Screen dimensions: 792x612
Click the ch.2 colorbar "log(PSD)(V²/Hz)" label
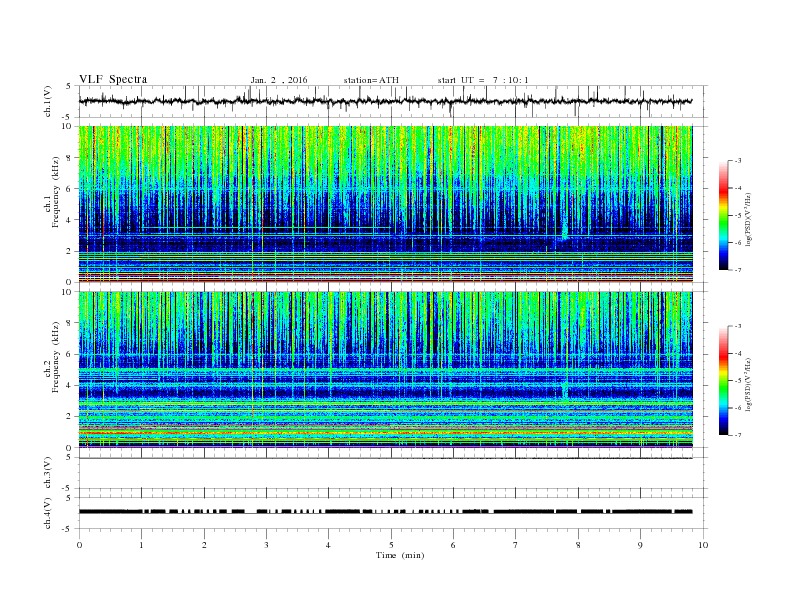[749, 384]
